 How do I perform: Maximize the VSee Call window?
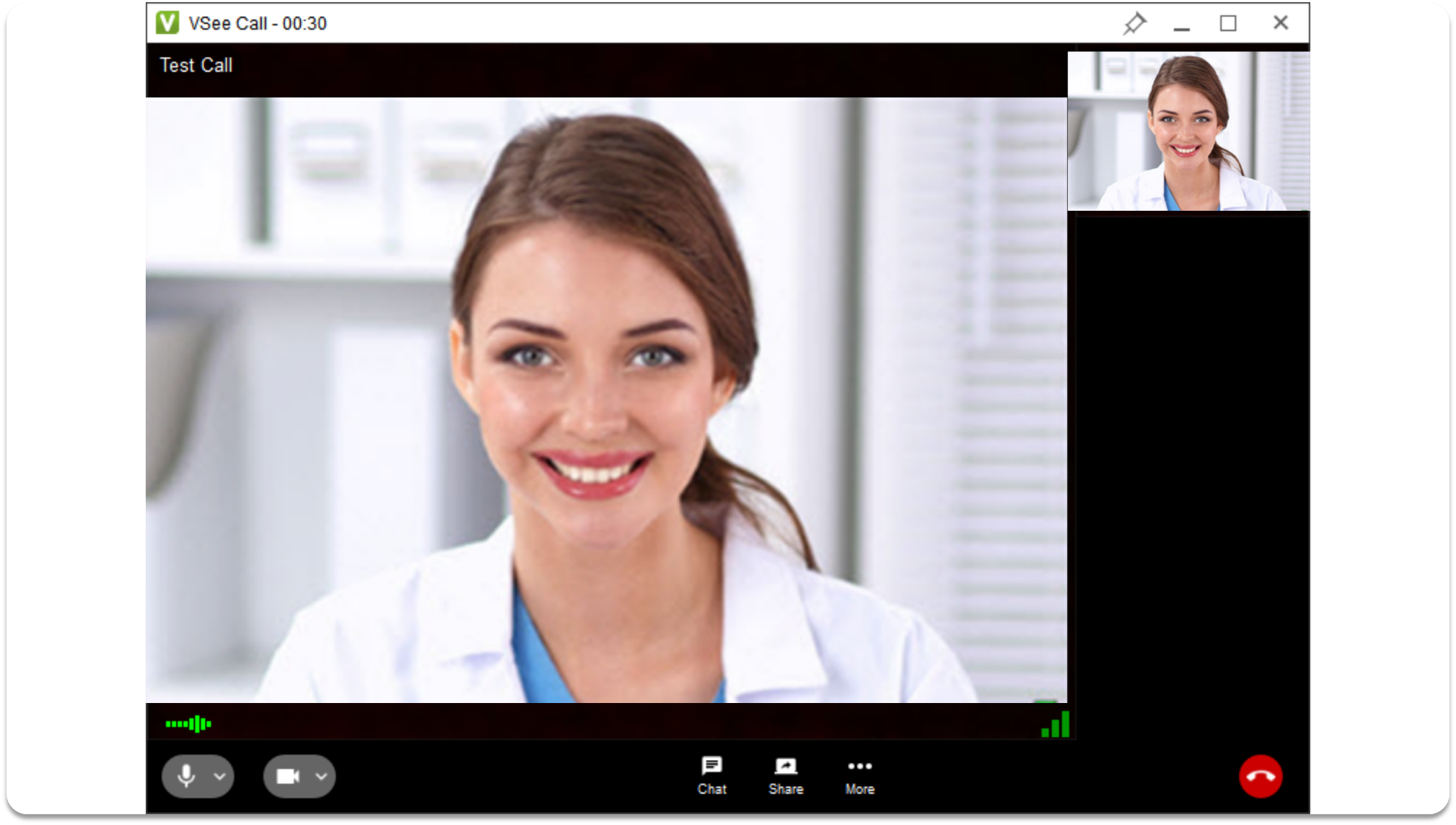[x=1228, y=23]
